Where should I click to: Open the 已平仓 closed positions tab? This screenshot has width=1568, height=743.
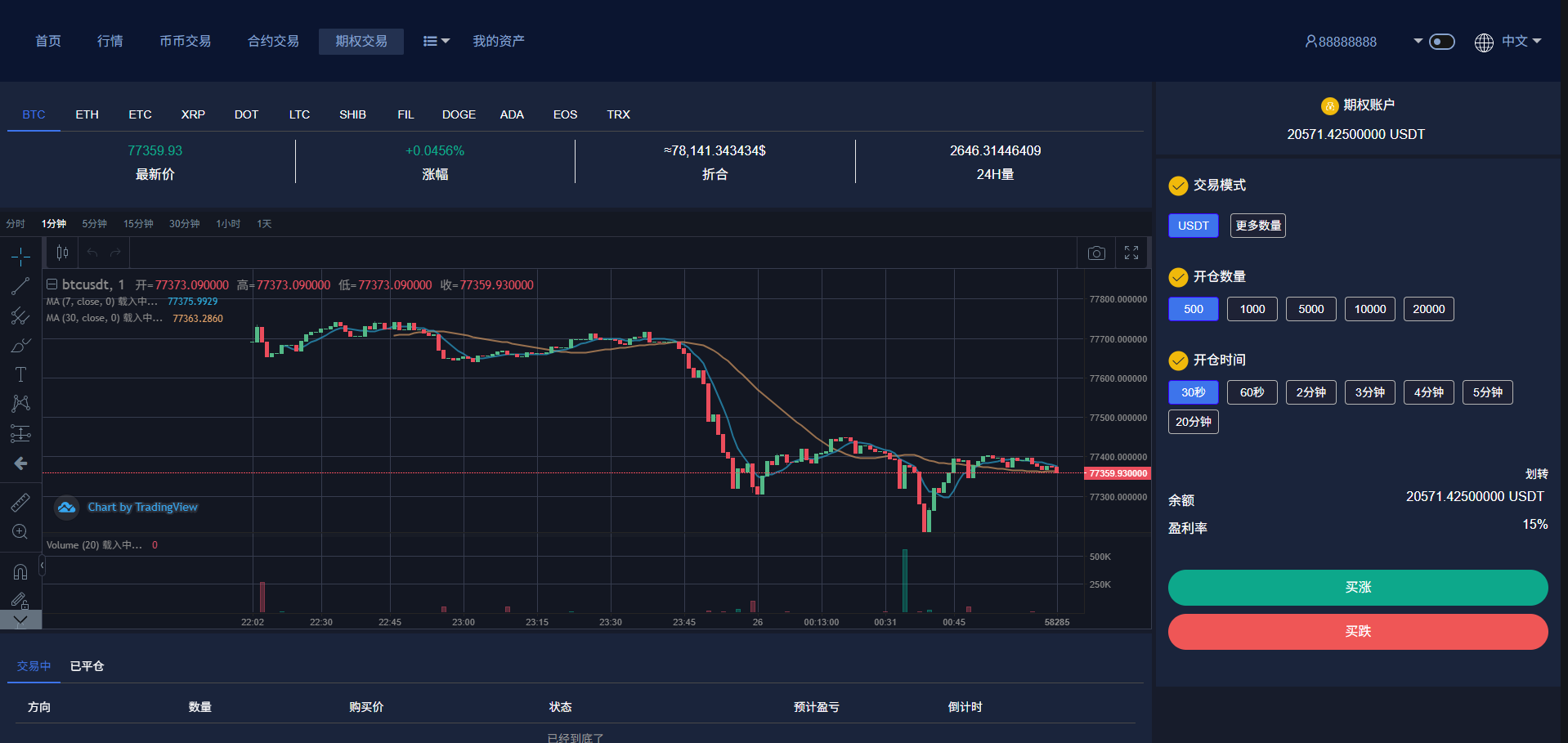(x=87, y=666)
